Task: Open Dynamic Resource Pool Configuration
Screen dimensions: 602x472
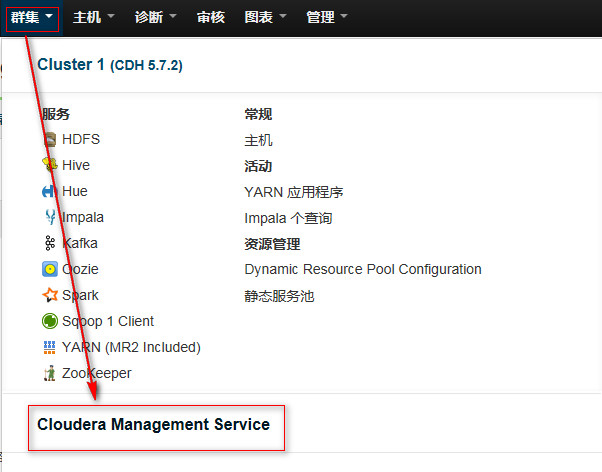Action: (363, 270)
